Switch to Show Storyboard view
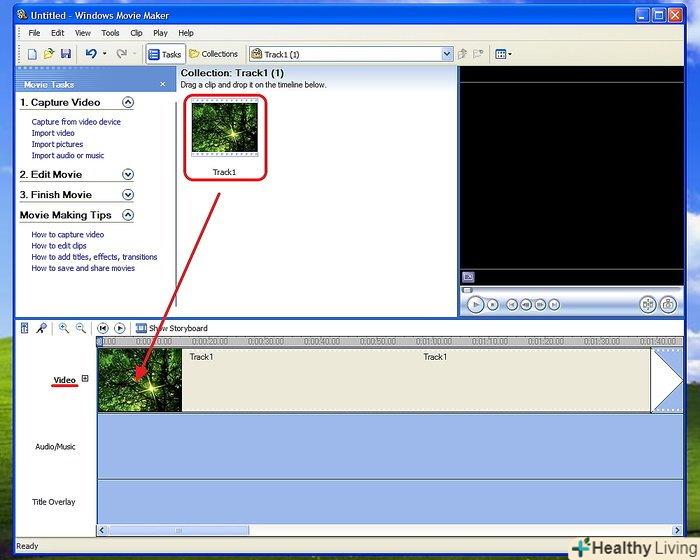 171,328
